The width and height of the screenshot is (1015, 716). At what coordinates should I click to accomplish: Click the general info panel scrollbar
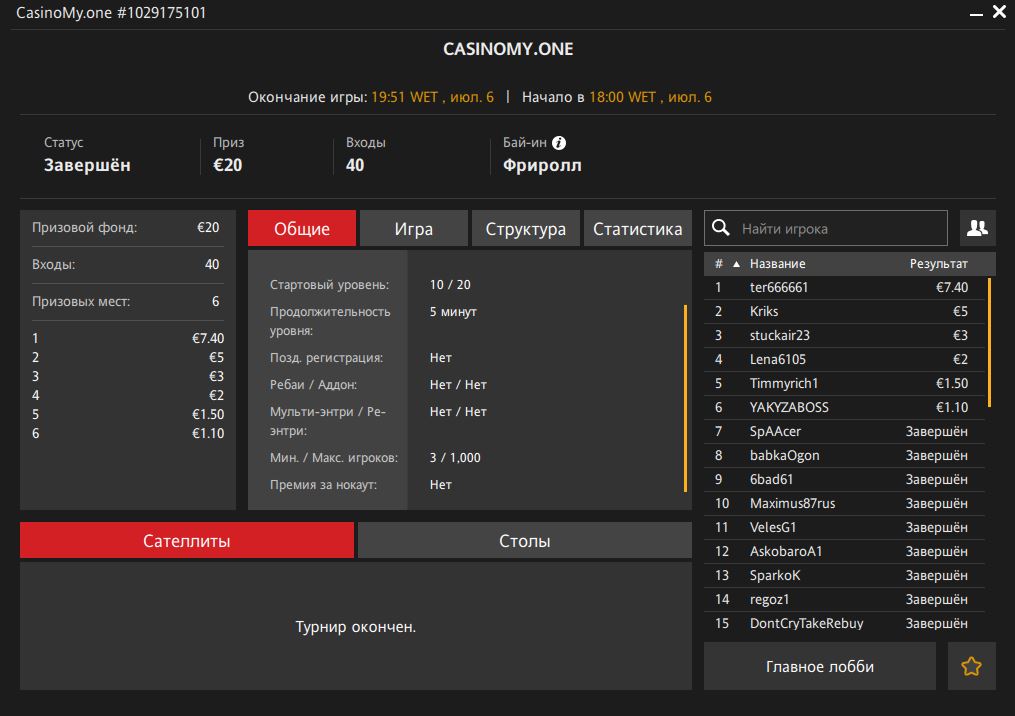pos(686,398)
